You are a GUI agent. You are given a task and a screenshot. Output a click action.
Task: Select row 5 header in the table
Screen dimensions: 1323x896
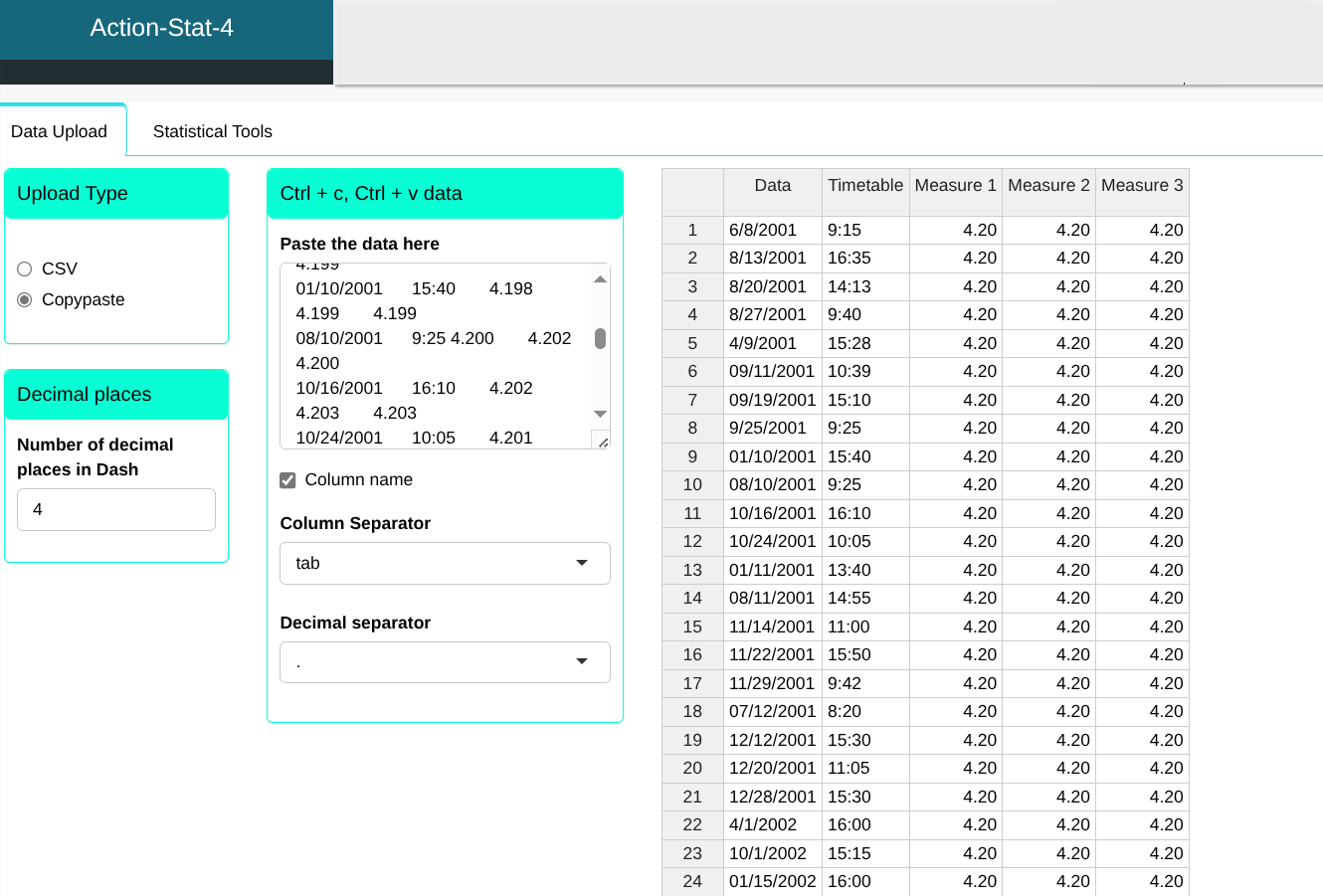(692, 343)
